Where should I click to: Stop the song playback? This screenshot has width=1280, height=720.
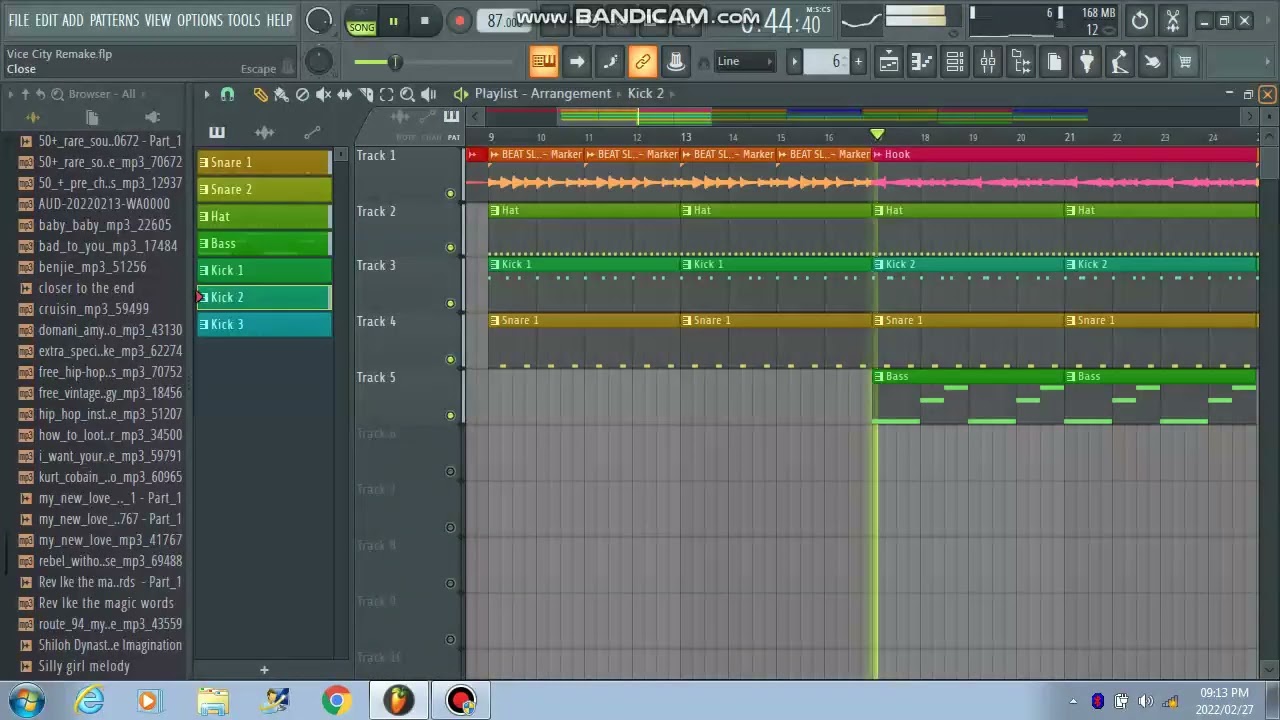pyautogui.click(x=425, y=21)
